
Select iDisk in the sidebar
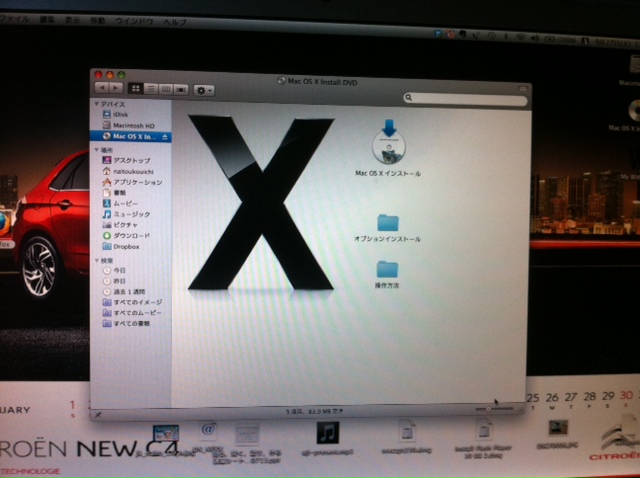[120, 115]
